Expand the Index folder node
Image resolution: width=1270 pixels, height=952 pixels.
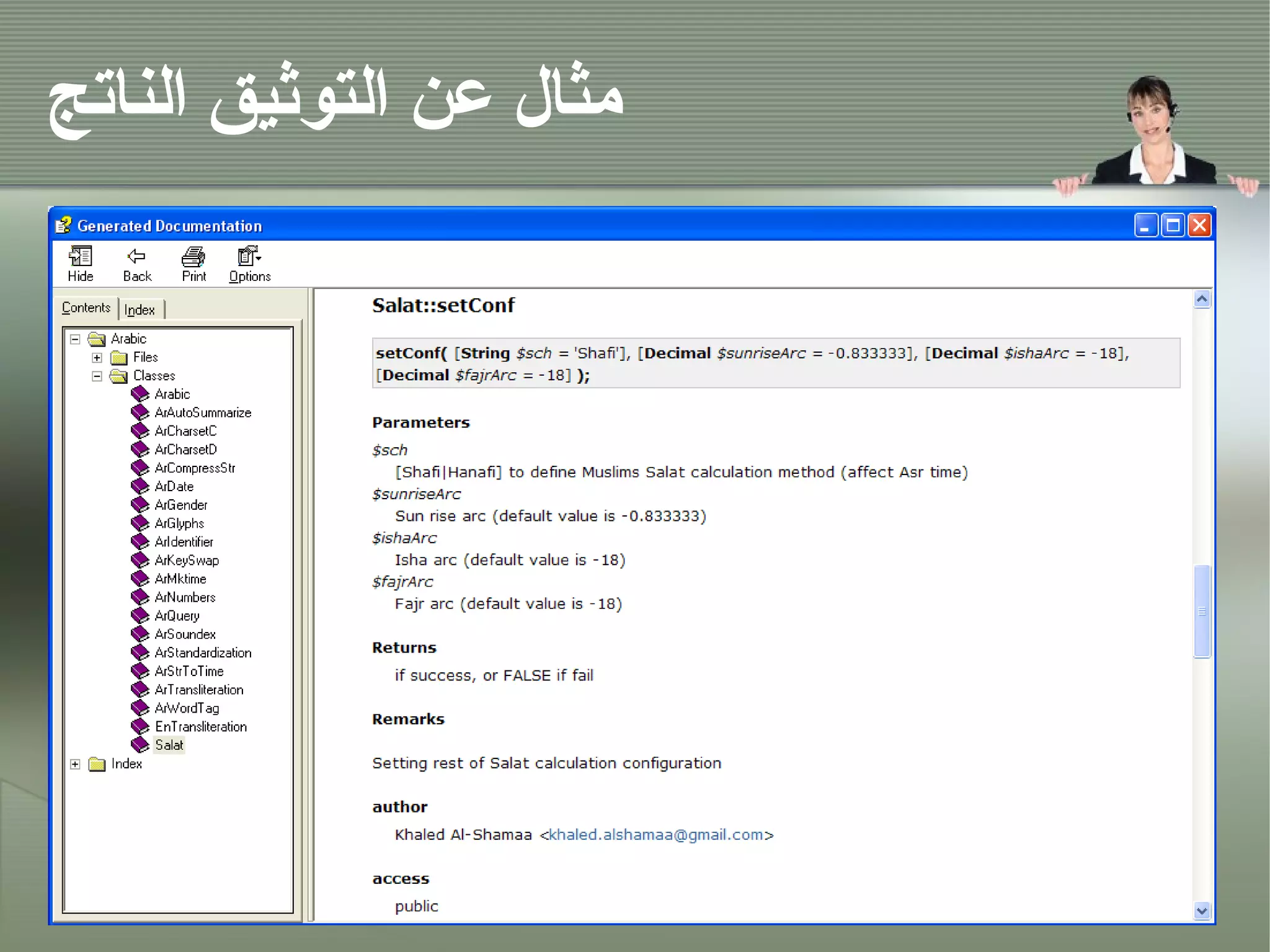(75, 764)
